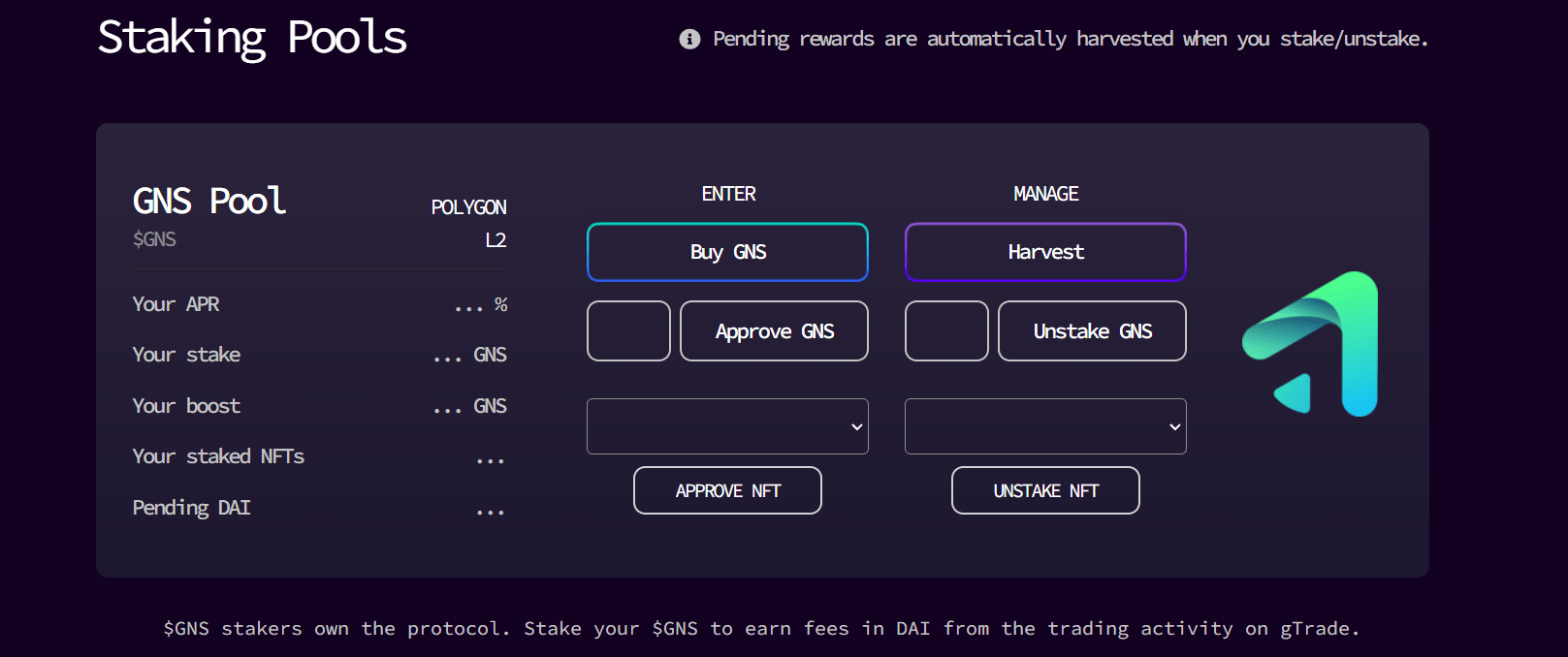Open the NFT dropdown above APPROVE NFT
The image size is (1568, 657).
(727, 426)
